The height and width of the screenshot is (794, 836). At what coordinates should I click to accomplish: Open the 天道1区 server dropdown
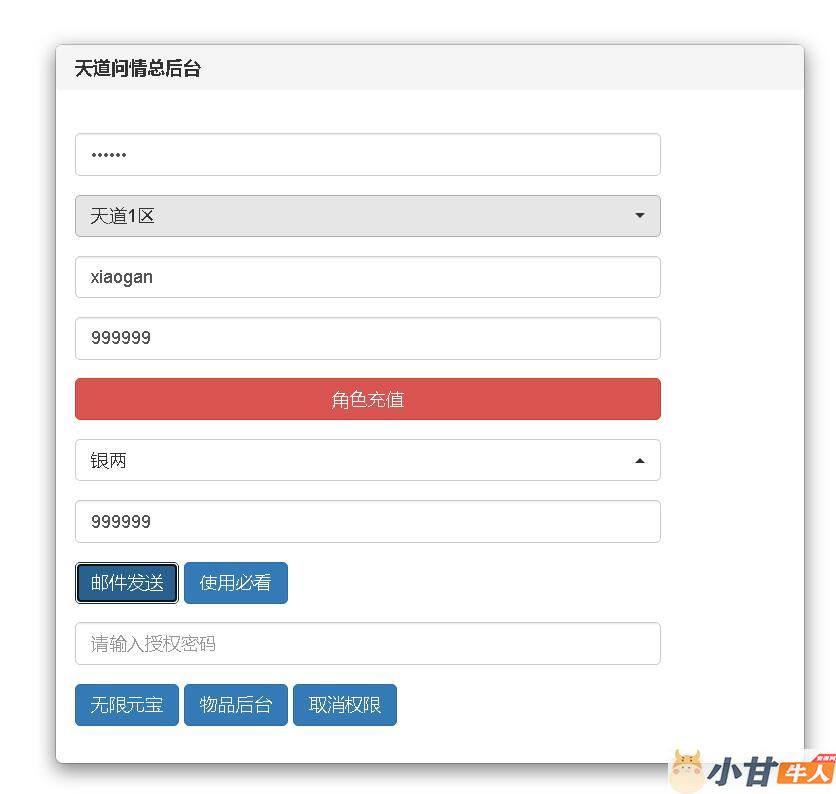(x=367, y=216)
